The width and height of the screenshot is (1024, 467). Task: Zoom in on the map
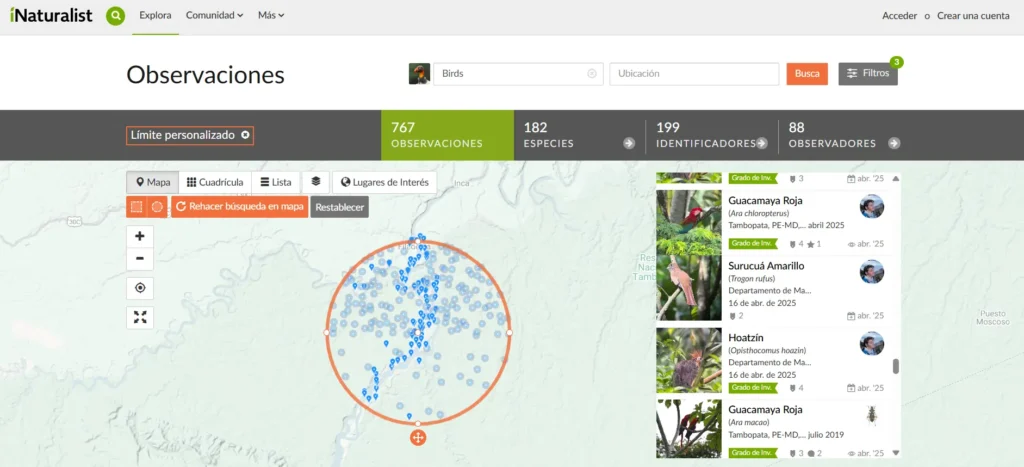click(x=139, y=237)
